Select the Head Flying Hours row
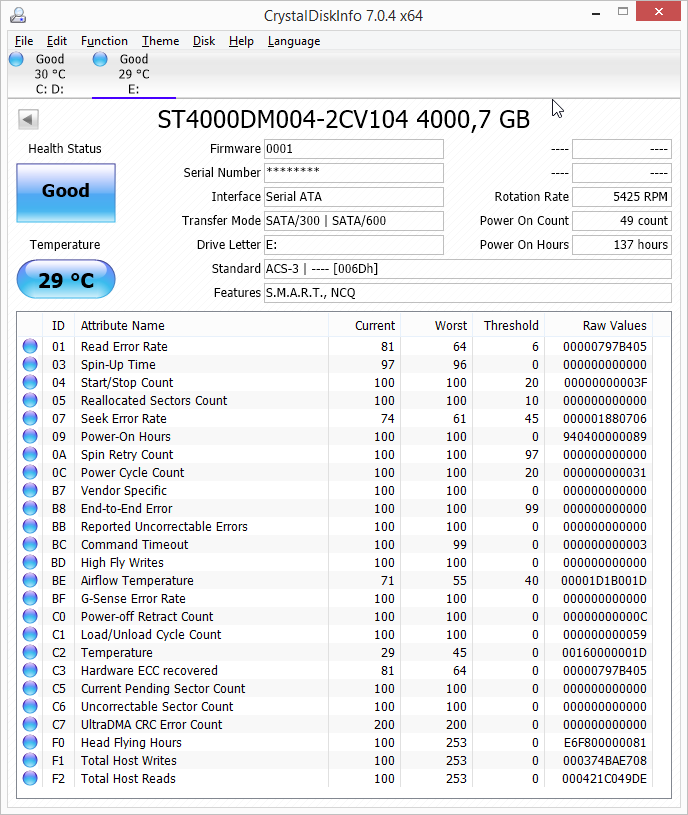 pos(335,742)
